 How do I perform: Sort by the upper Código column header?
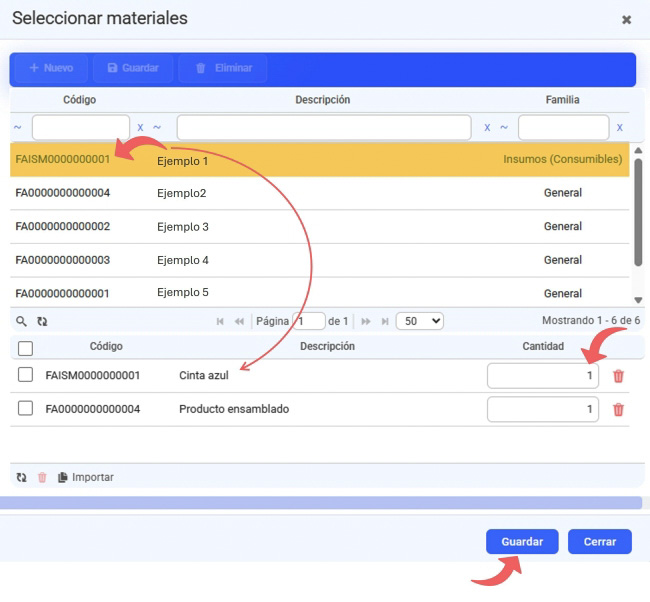pyautogui.click(x=79, y=100)
